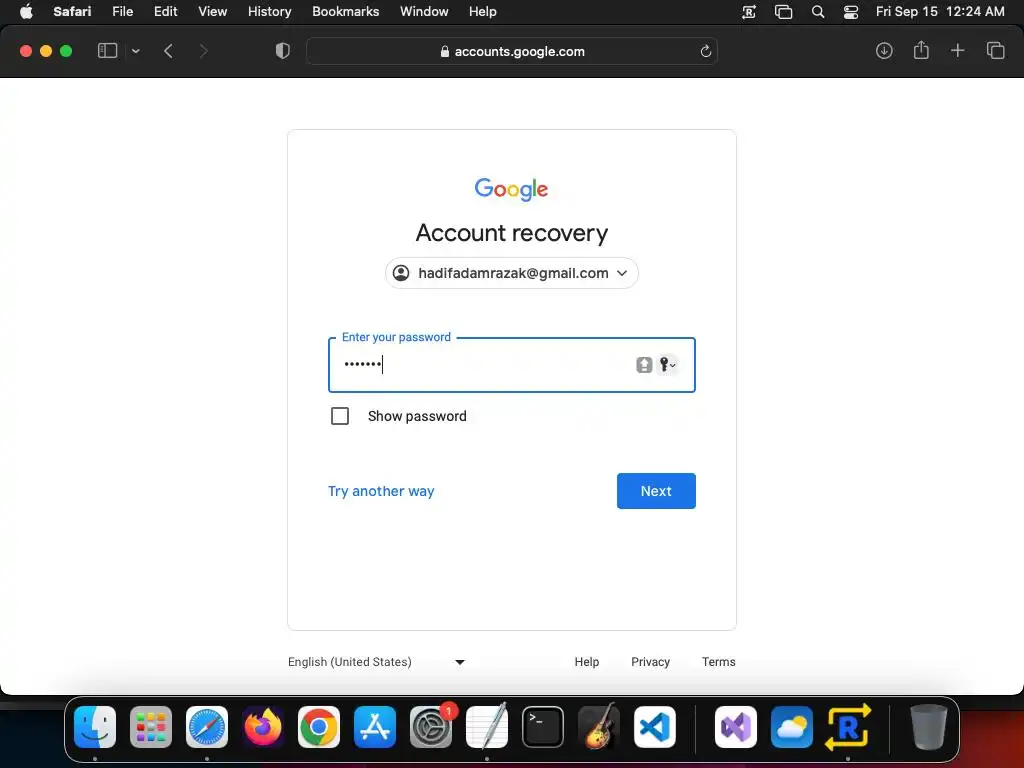1024x768 pixels.
Task: Open the Trash from the Dock
Action: point(928,727)
